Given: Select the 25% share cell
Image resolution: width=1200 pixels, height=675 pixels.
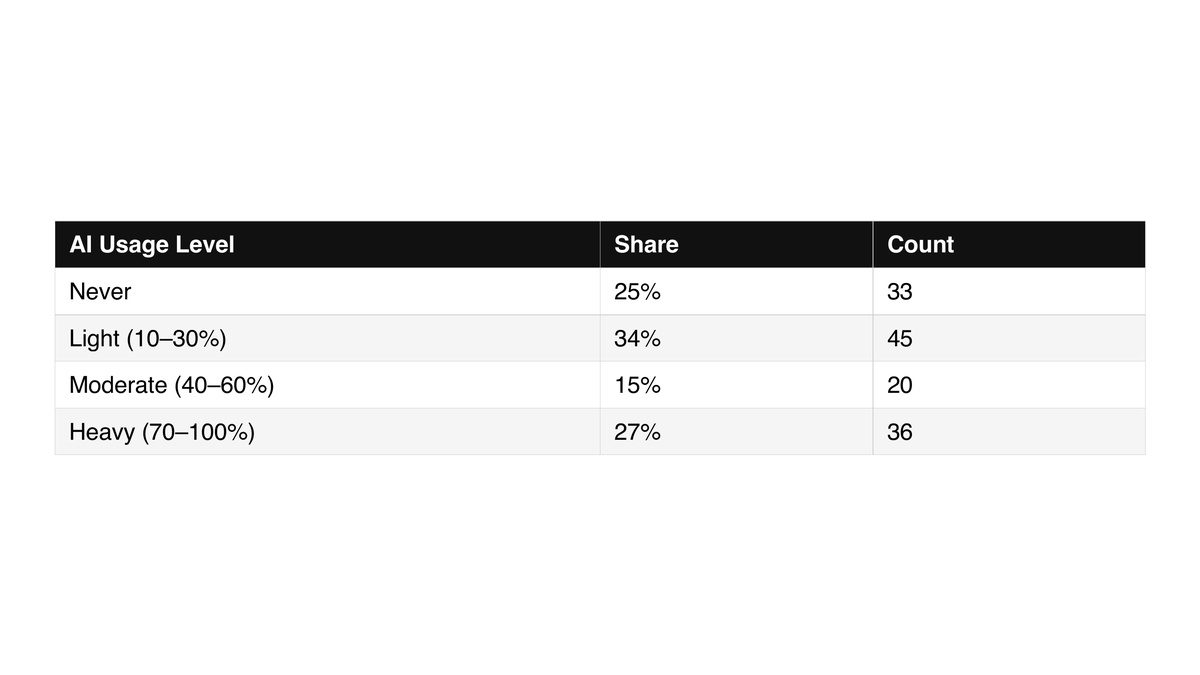Looking at the screenshot, I should point(736,291).
